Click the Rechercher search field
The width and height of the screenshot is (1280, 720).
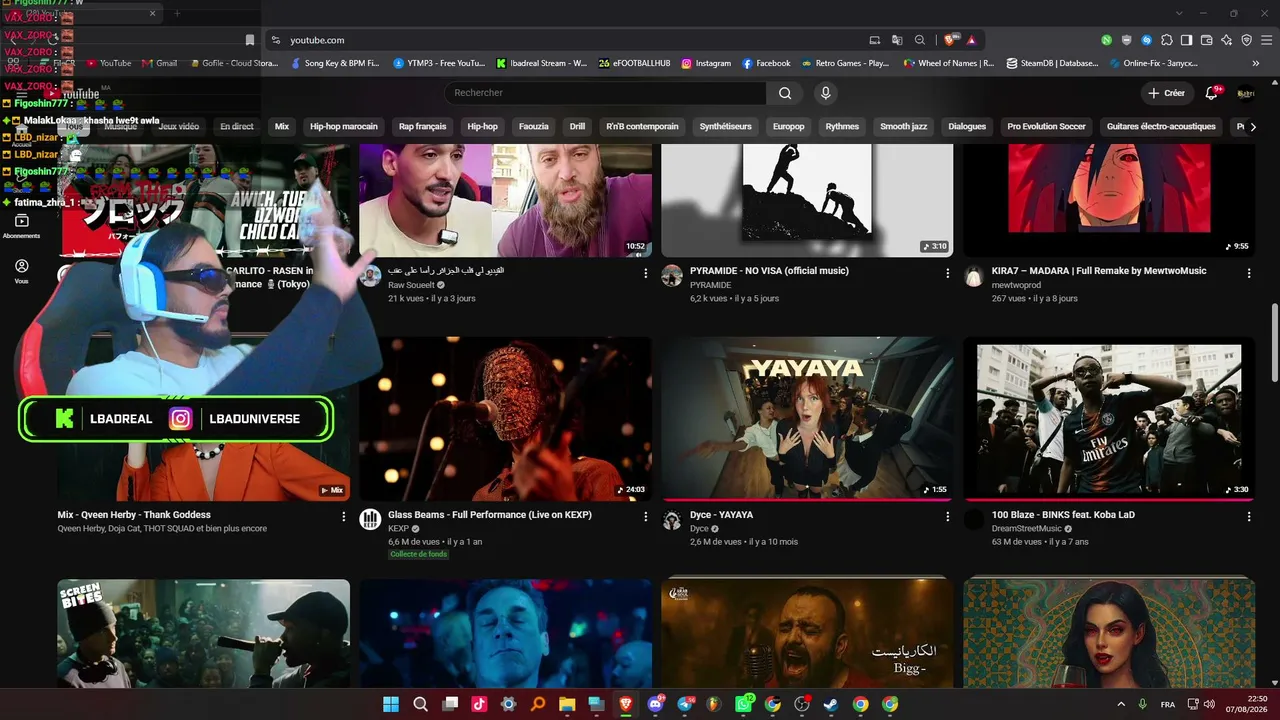click(605, 93)
